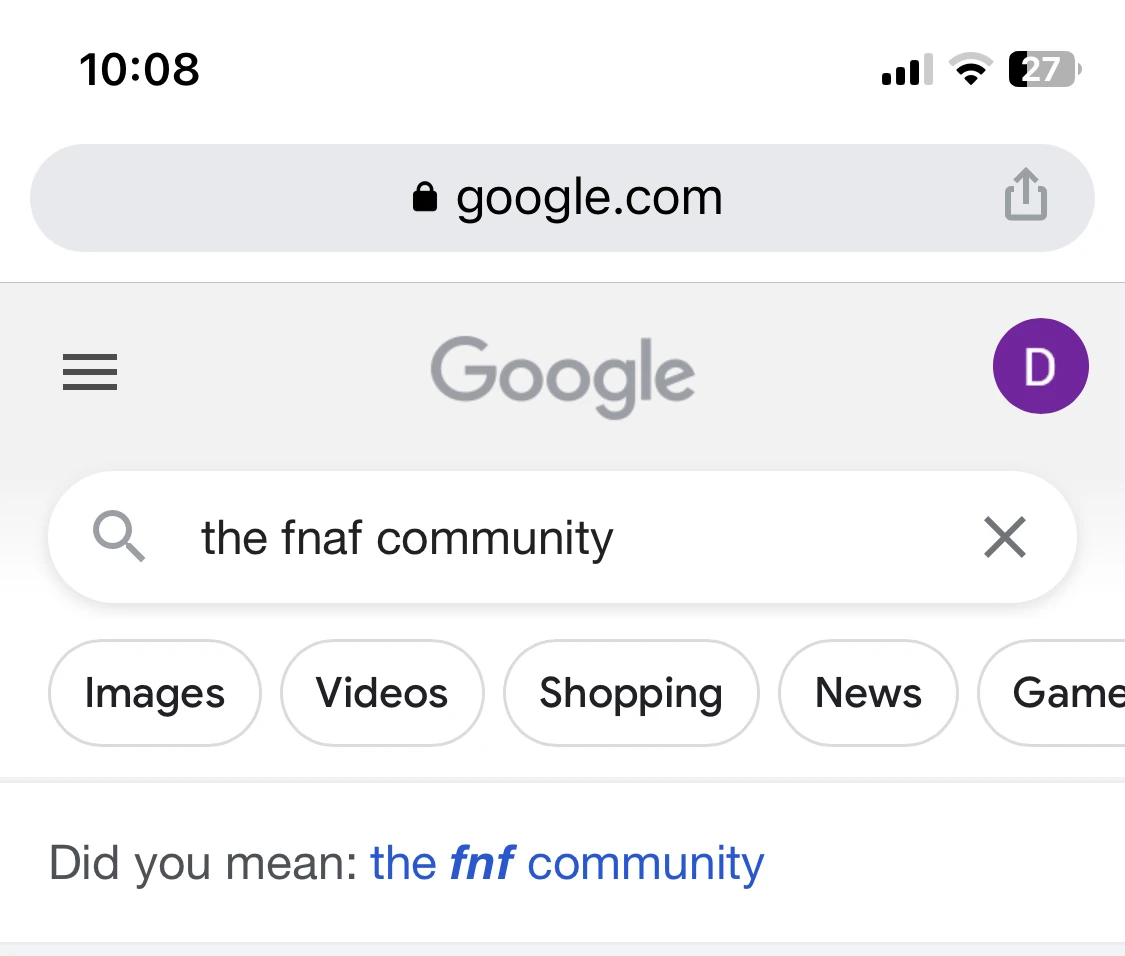
Task: Open the purple D account avatar
Action: click(1040, 366)
